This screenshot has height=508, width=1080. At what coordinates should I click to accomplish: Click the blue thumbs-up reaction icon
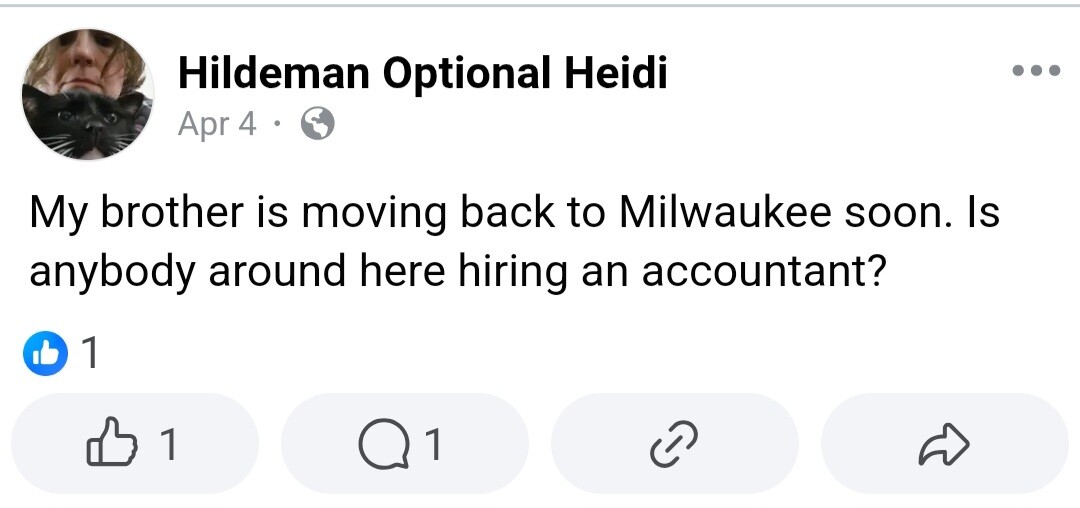point(45,354)
